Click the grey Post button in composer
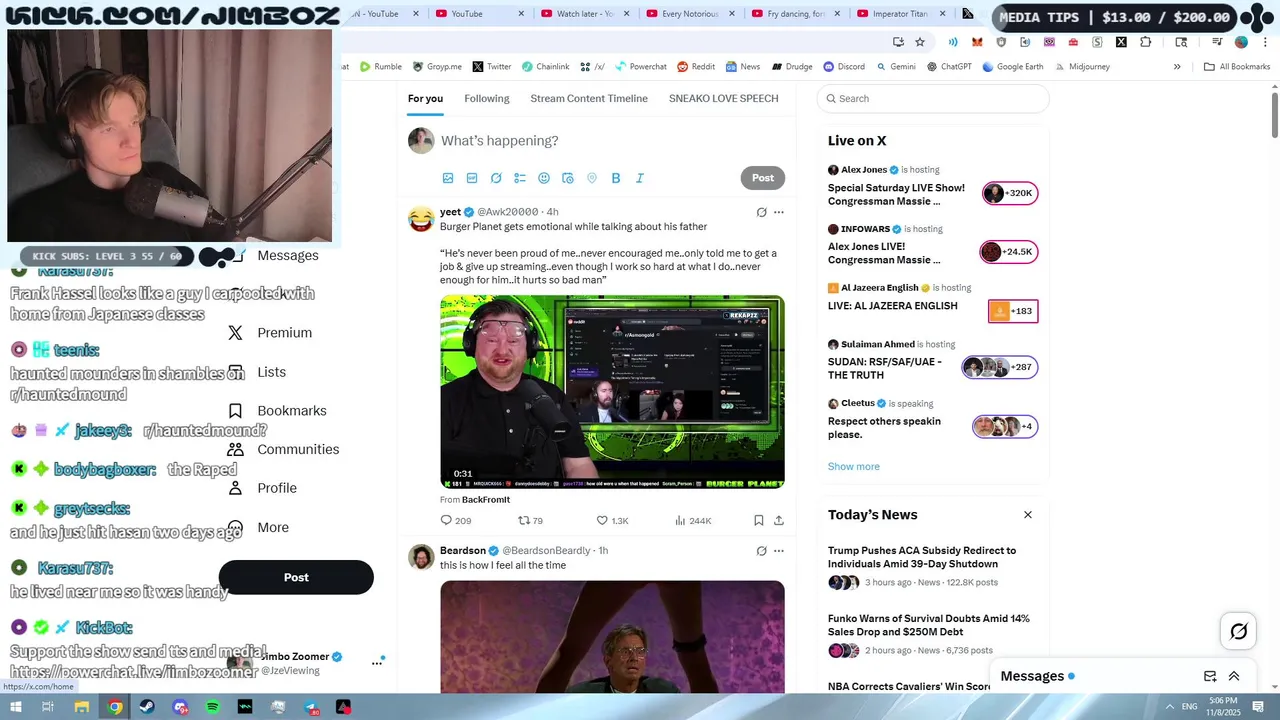The width and height of the screenshot is (1280, 720). pos(763,178)
